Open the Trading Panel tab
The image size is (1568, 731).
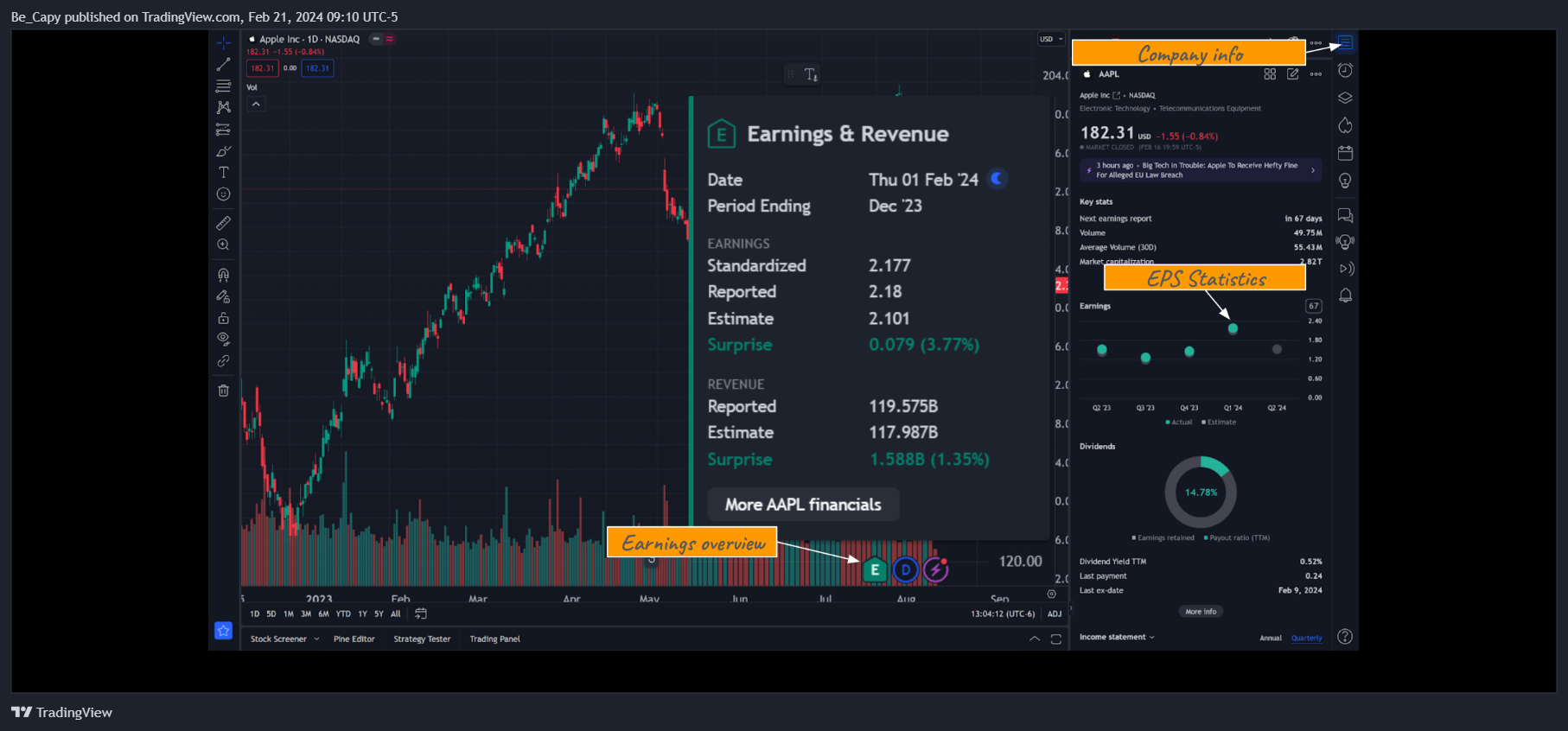click(494, 639)
